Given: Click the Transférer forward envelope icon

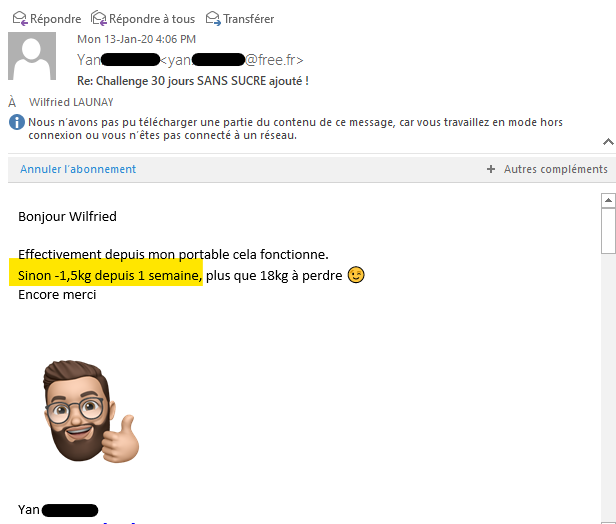Looking at the screenshot, I should (x=213, y=18).
